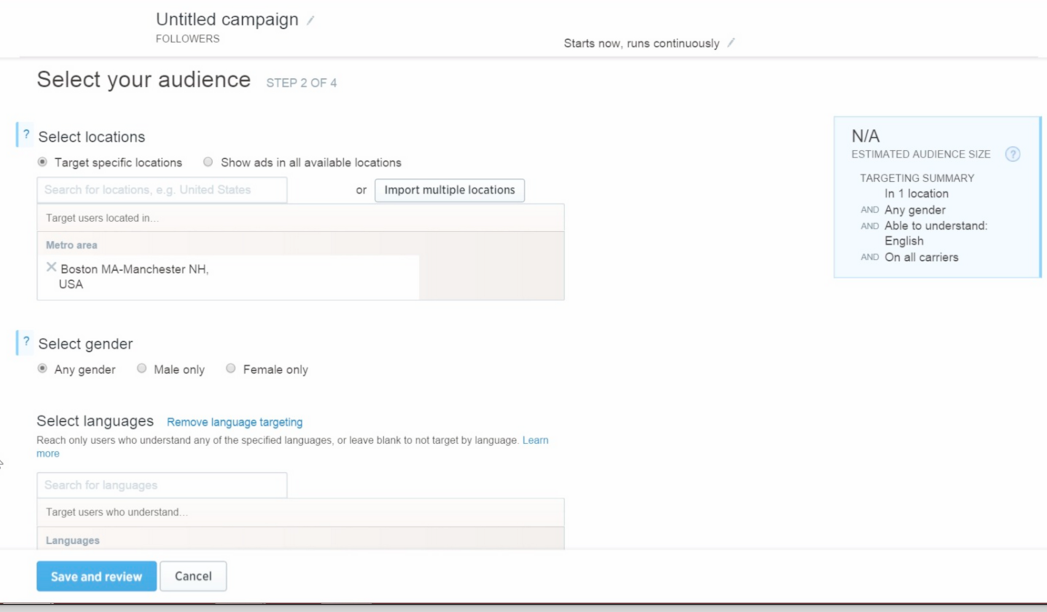The image size is (1047, 612).
Task: Edit the campaign schedule pencil icon
Action: tap(731, 43)
